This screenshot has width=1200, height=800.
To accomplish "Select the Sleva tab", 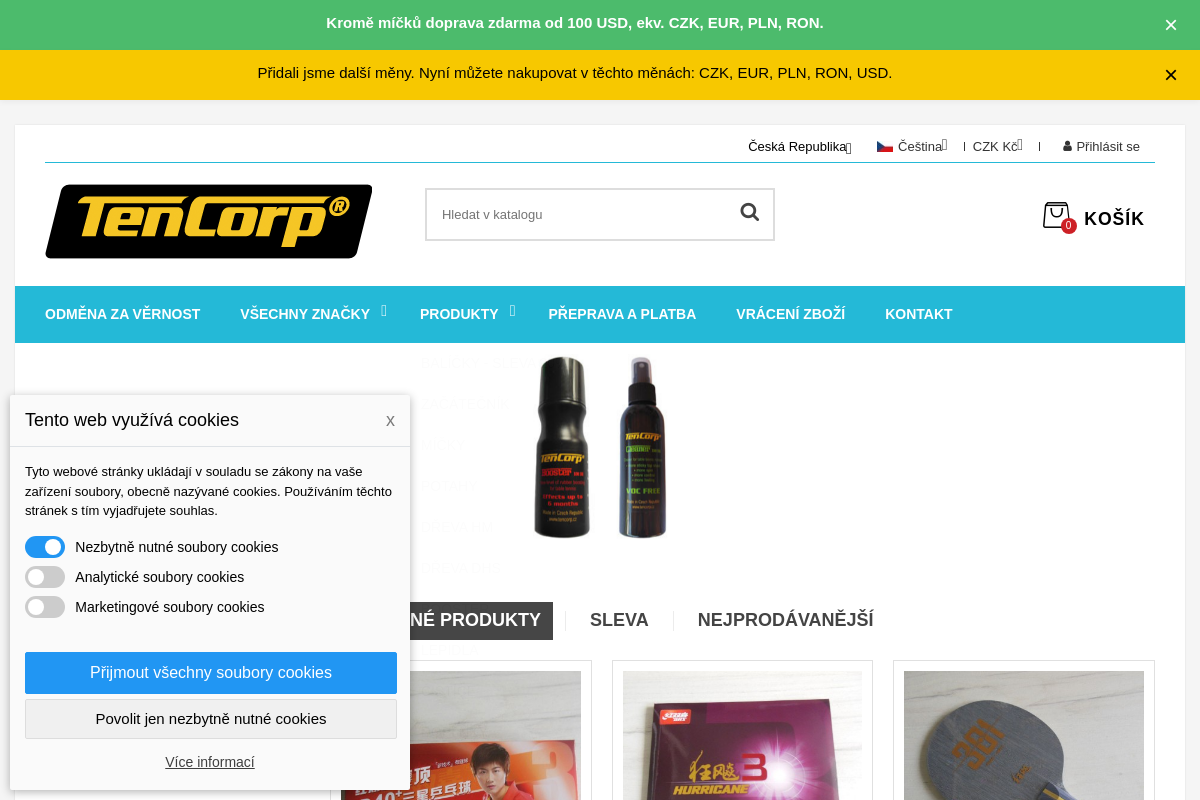I will (x=619, y=620).
